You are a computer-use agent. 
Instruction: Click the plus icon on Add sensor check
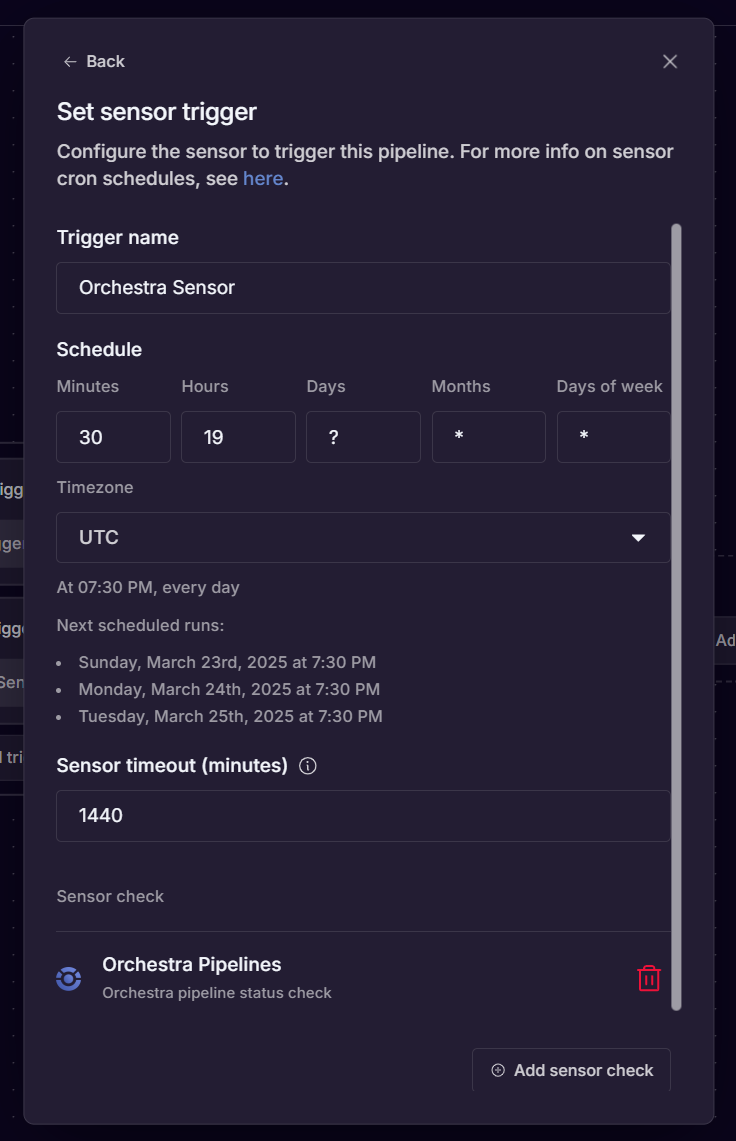pos(497,1069)
